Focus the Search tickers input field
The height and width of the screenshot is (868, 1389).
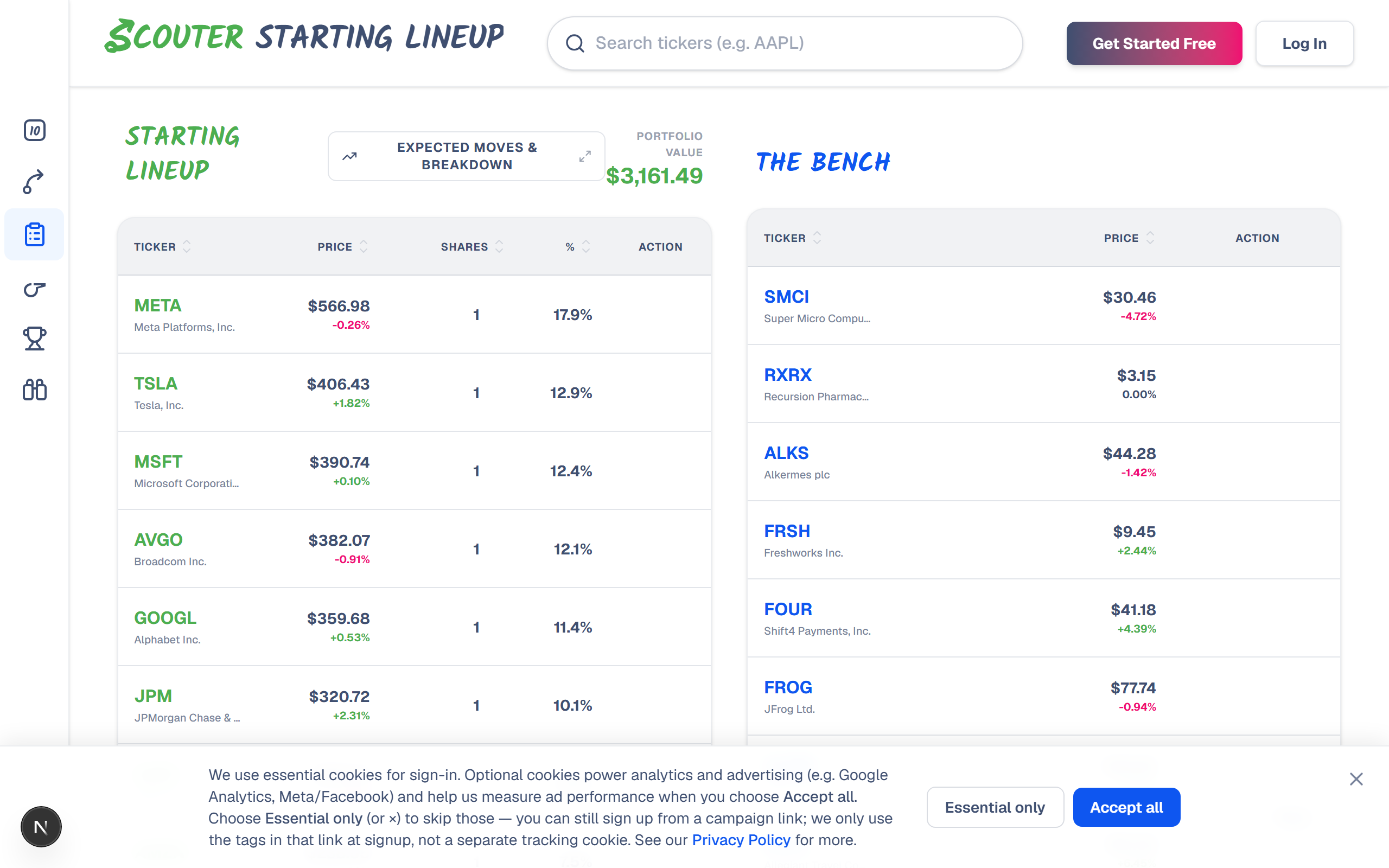click(785, 43)
